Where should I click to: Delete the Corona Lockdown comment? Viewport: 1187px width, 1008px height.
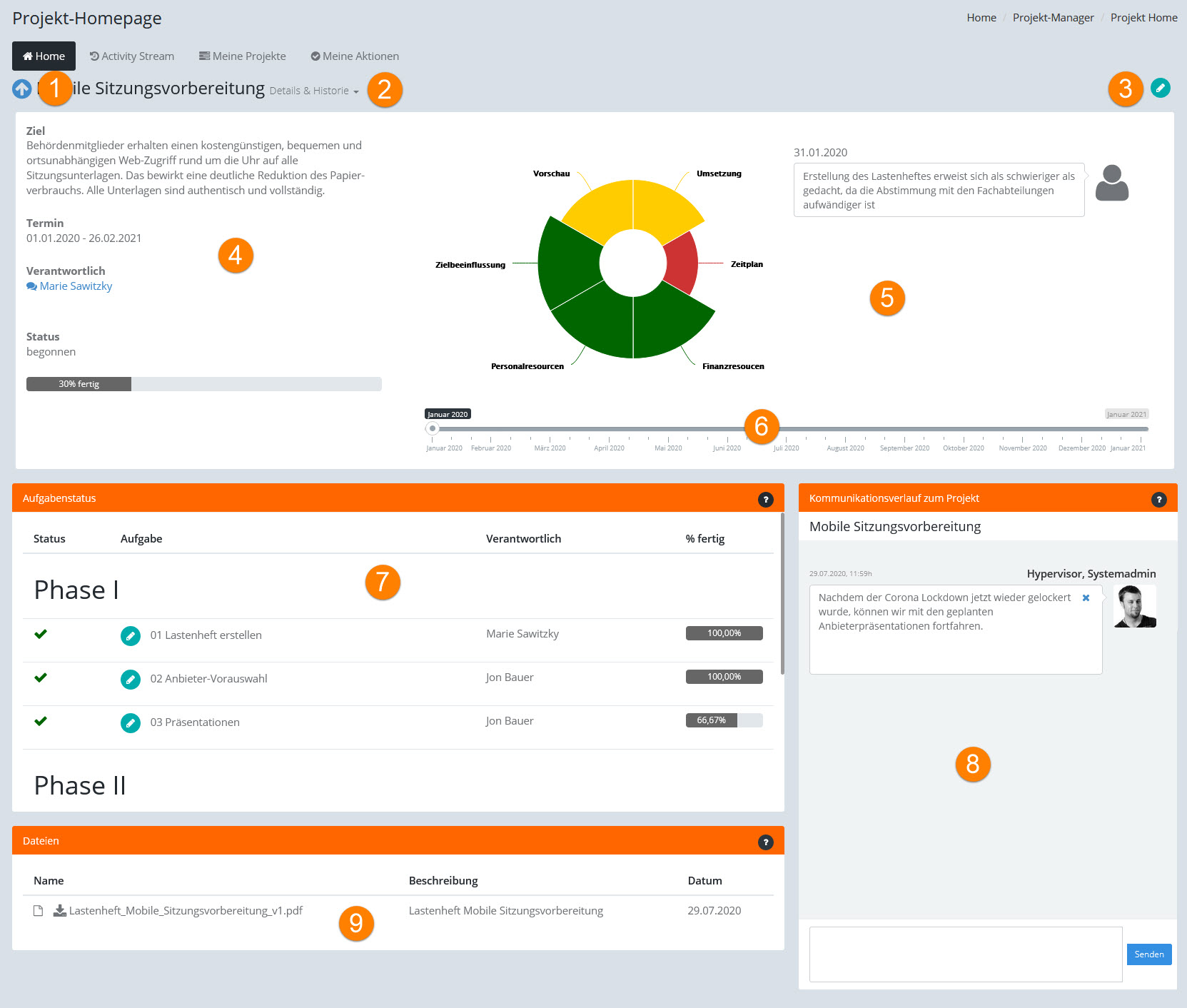click(1086, 598)
